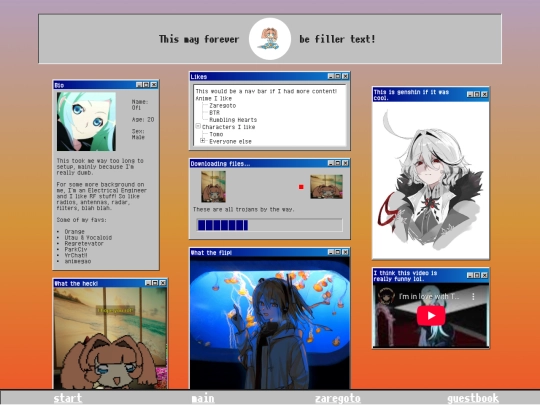Collapse the Characters I like tree node

pyautogui.click(x=198, y=126)
